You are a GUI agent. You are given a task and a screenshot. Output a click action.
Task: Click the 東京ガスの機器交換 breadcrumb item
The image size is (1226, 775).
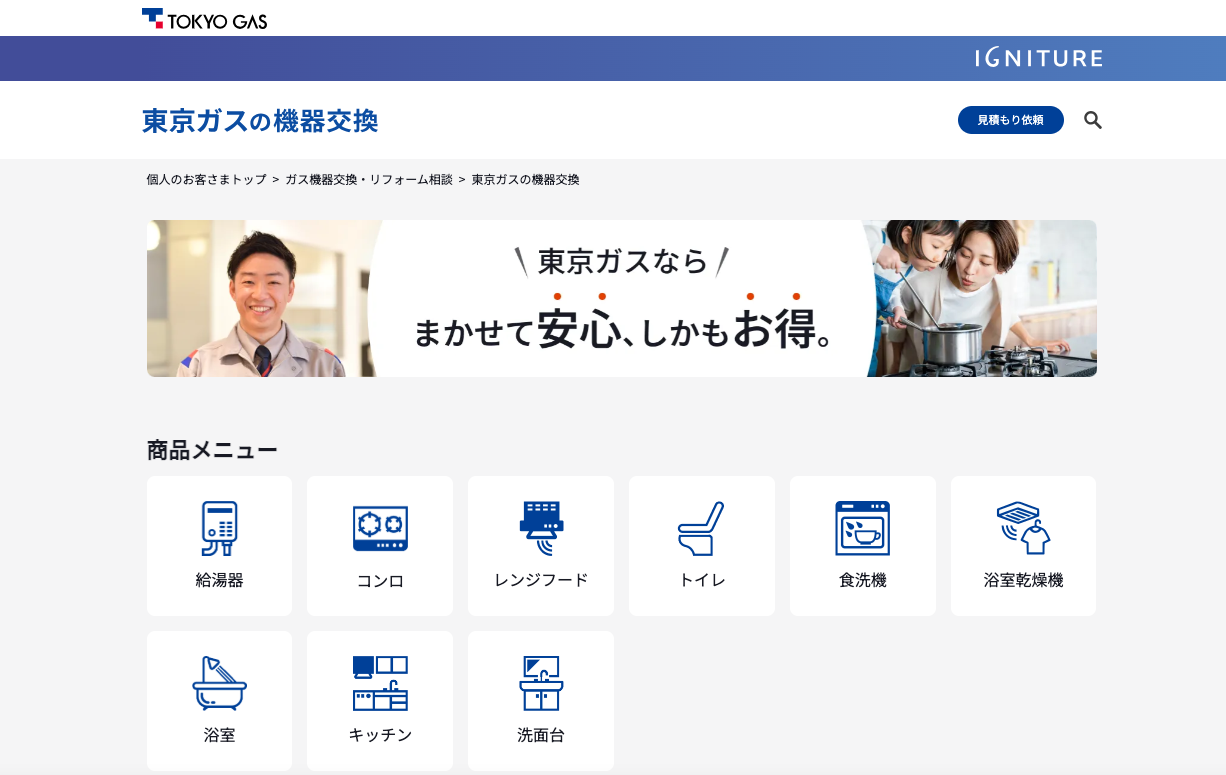(526, 180)
